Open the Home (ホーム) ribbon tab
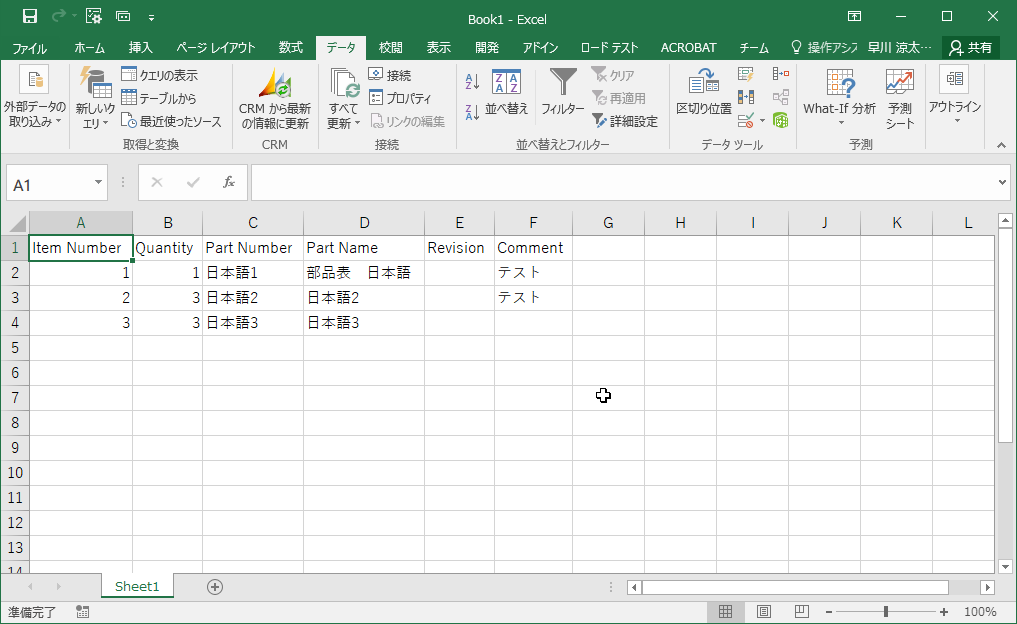The image size is (1017, 624). [89, 48]
